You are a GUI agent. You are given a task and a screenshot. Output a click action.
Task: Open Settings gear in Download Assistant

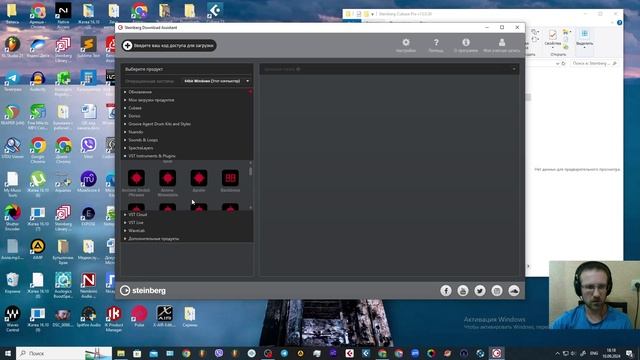point(406,45)
